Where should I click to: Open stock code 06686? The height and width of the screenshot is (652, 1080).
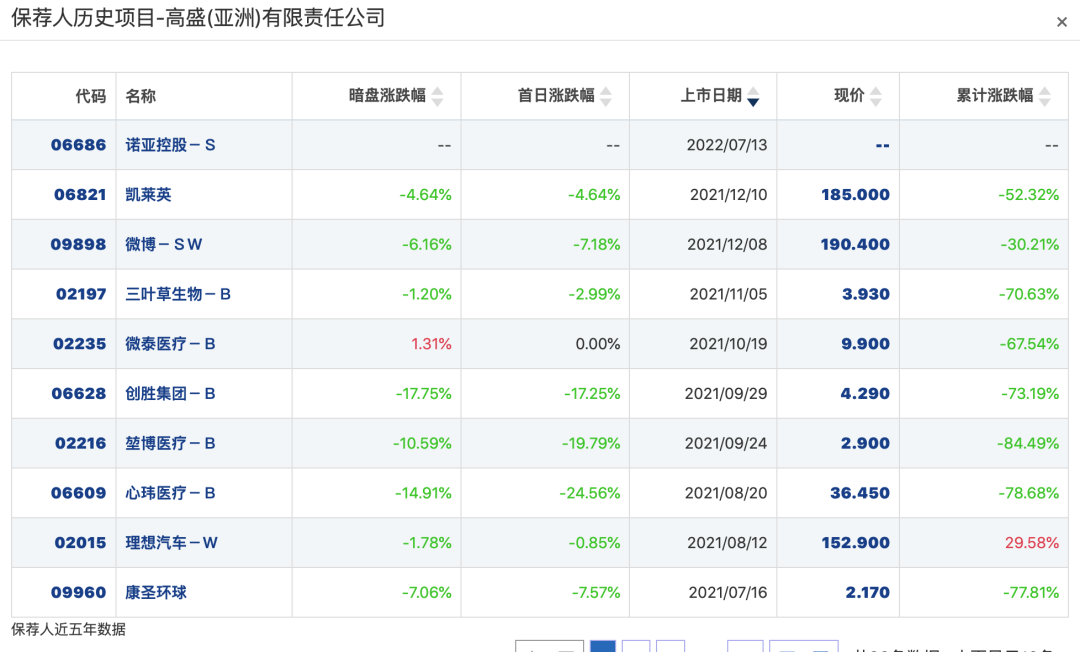tap(79, 145)
